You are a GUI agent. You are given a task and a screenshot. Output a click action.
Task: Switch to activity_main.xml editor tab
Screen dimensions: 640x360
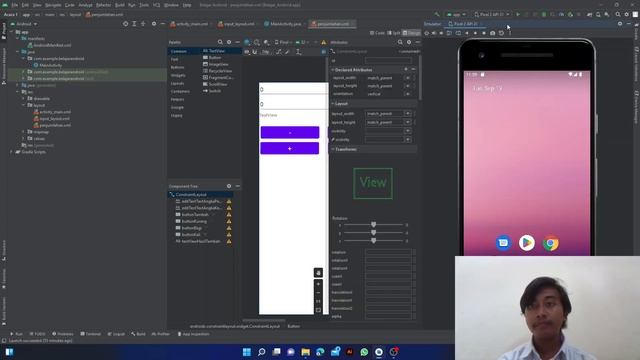tap(189, 24)
